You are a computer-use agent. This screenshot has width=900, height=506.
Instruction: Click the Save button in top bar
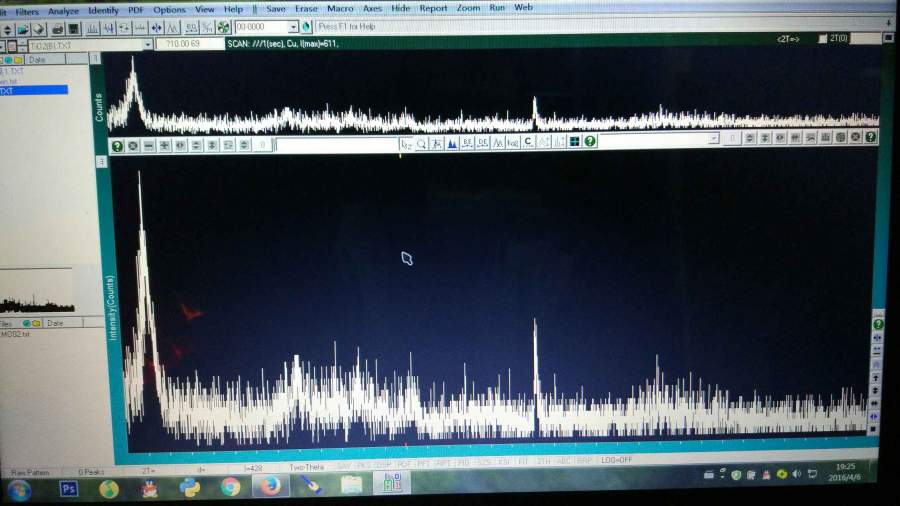pyautogui.click(x=276, y=9)
